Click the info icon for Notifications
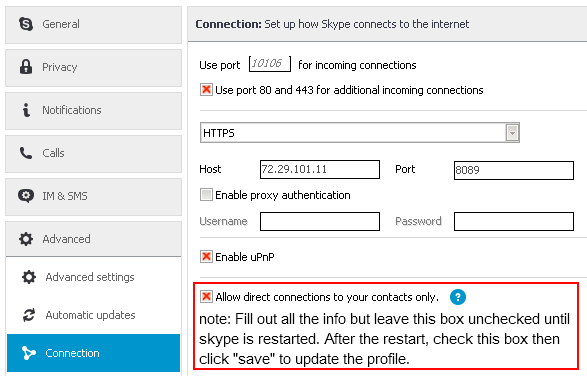The image size is (587, 376). [26, 110]
